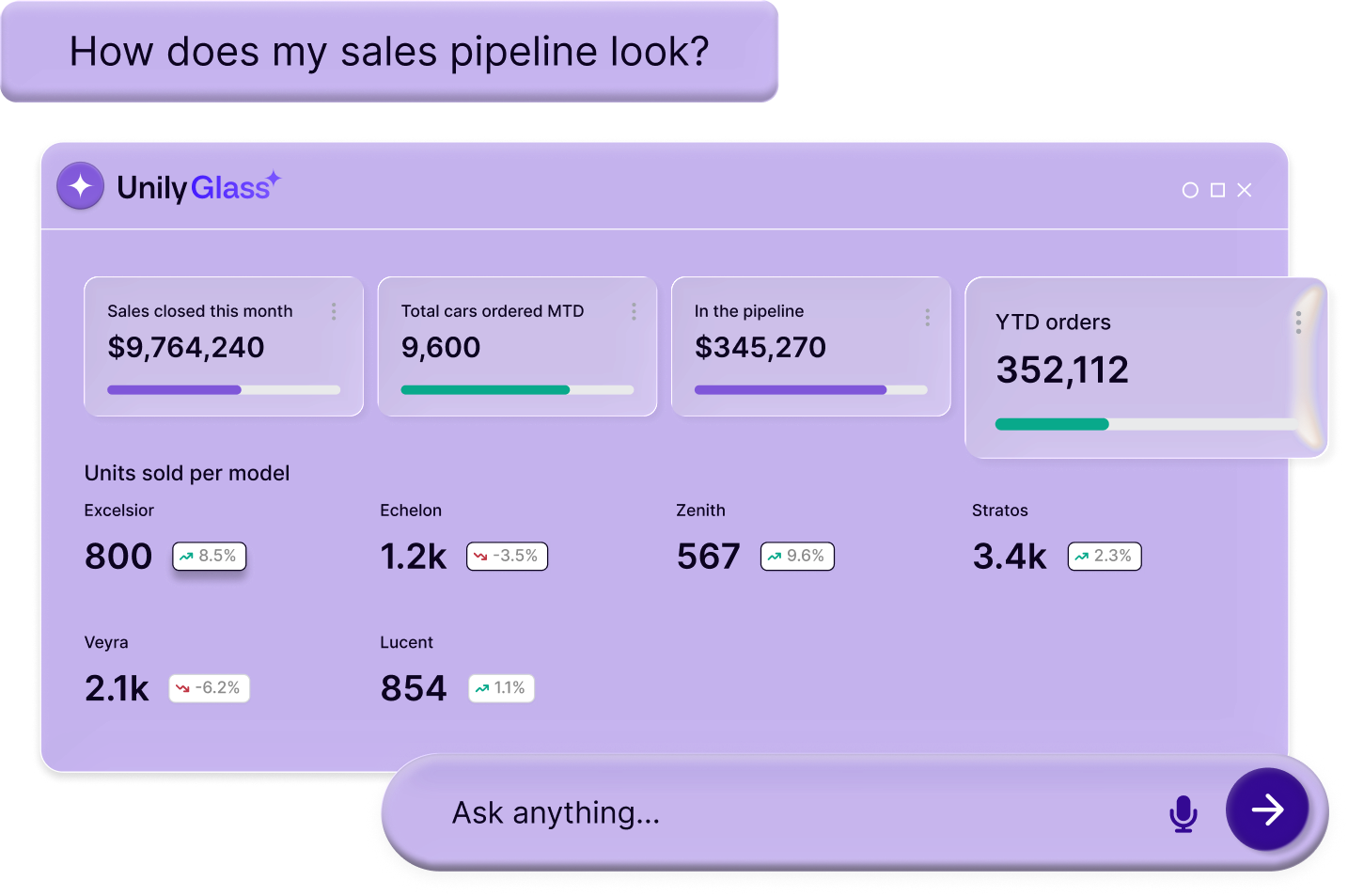
Task: Click the square maximize window control
Action: point(1217,190)
